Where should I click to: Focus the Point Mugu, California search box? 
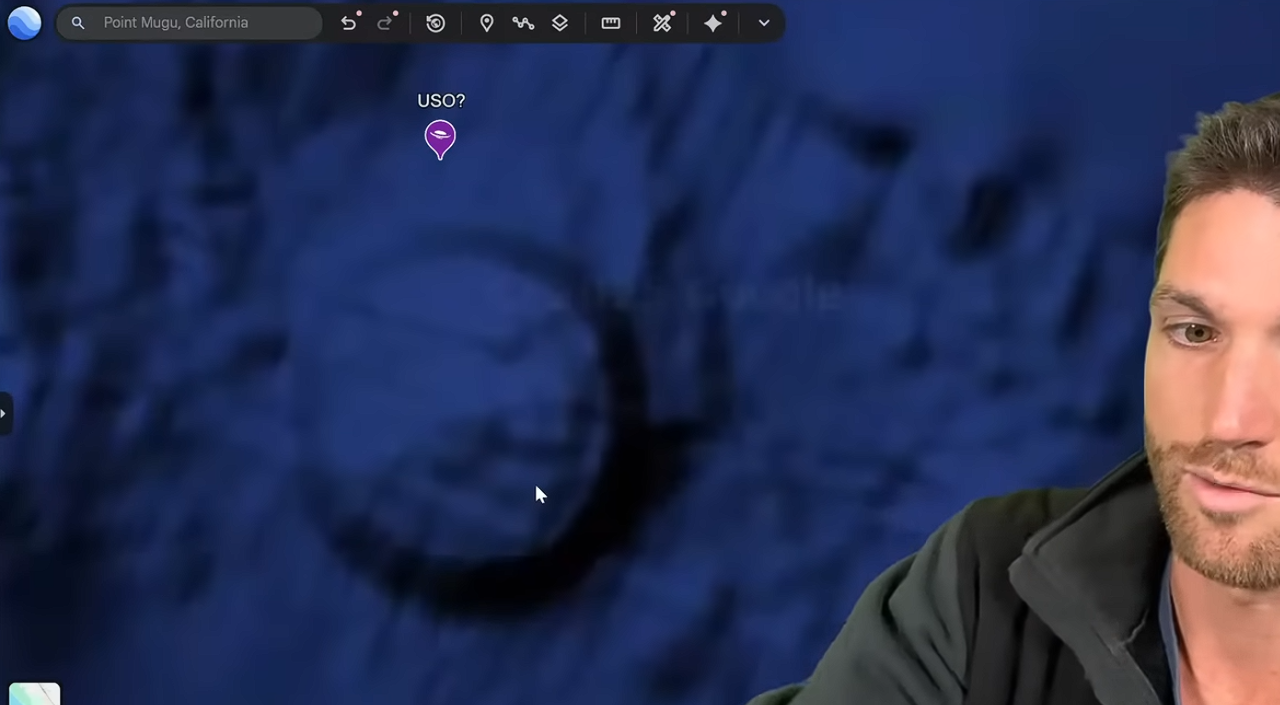click(x=190, y=23)
